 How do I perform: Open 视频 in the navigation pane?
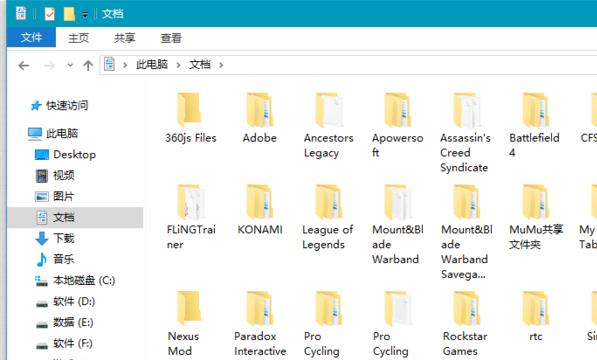pos(55,175)
